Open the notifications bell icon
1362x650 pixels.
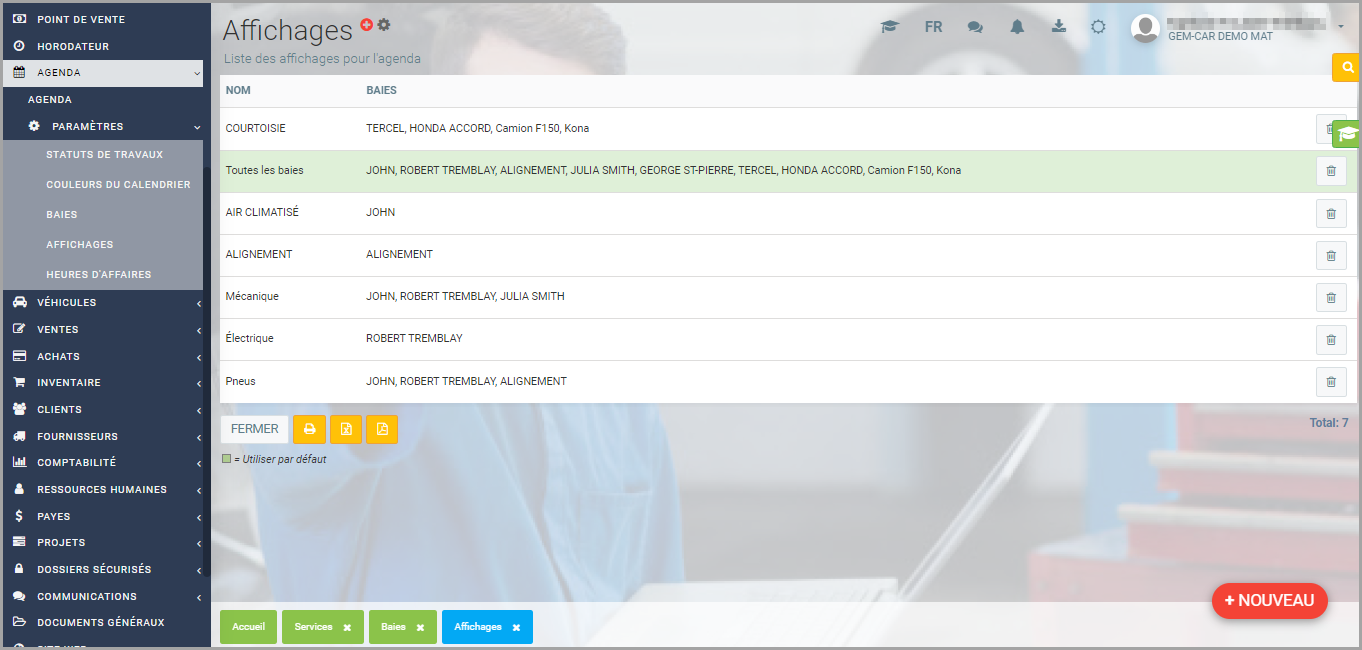[x=1017, y=27]
